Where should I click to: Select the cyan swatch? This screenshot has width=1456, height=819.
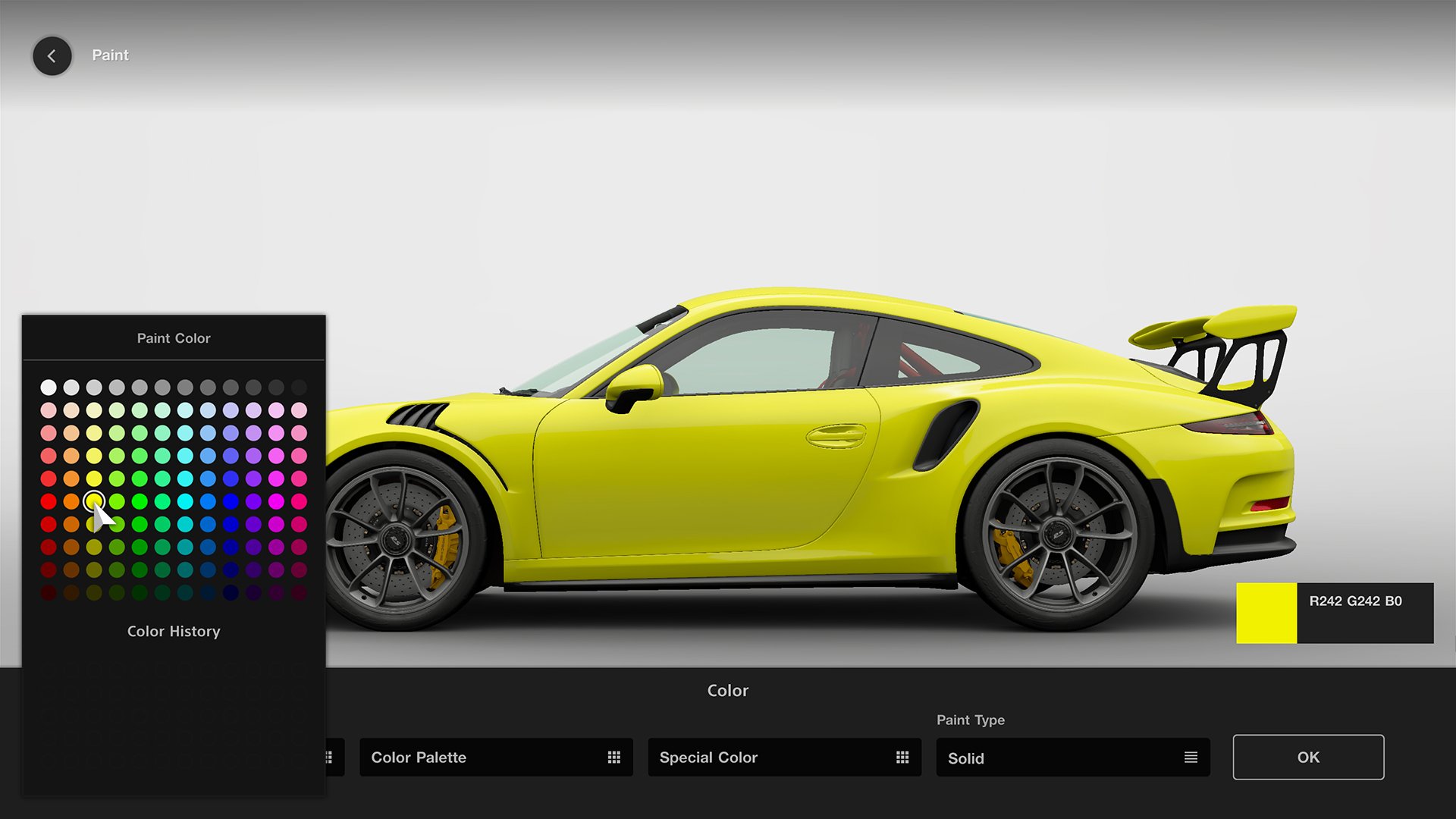click(x=184, y=500)
